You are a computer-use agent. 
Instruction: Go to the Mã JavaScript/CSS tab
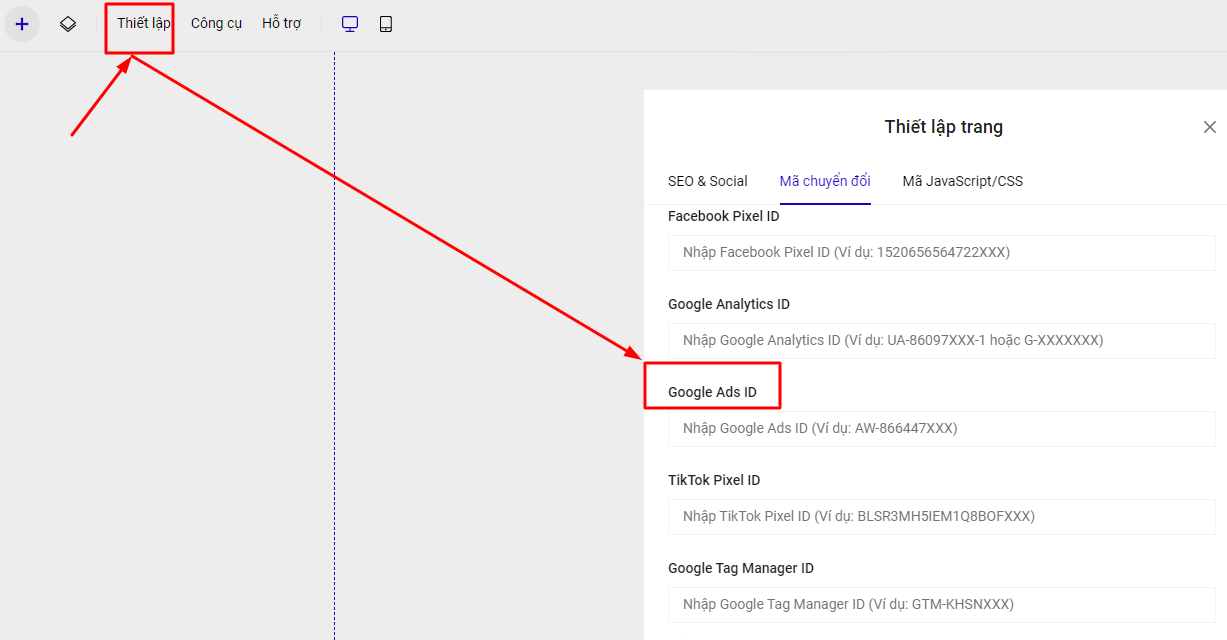tap(962, 181)
